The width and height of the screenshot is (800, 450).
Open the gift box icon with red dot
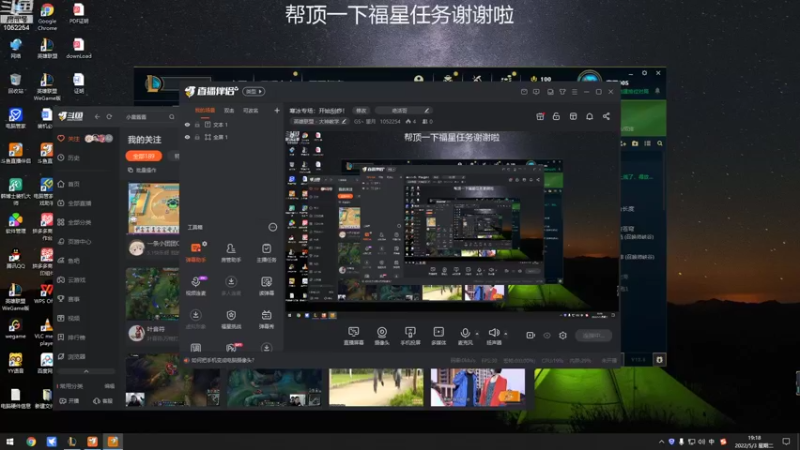[540, 116]
